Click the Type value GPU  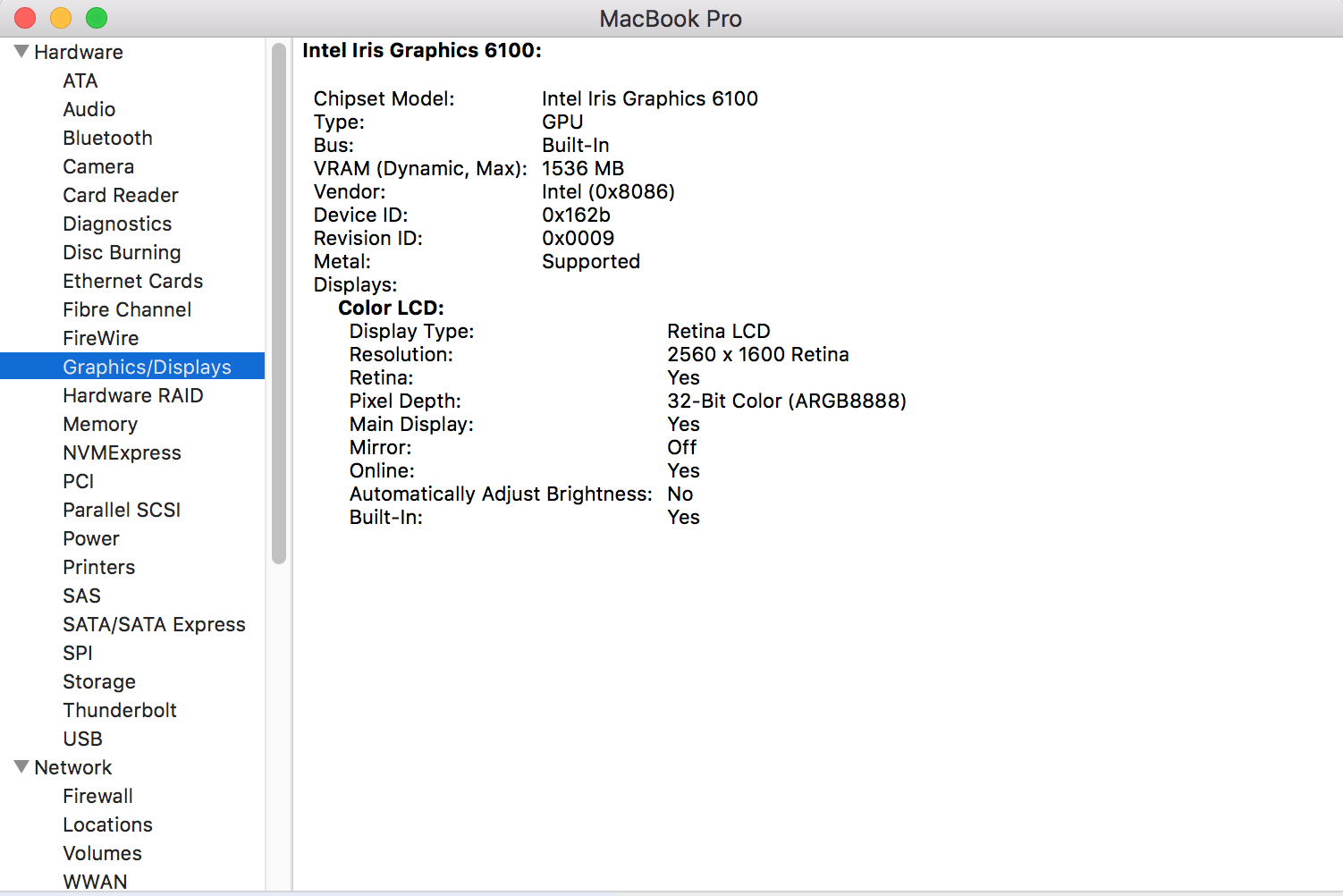point(562,122)
